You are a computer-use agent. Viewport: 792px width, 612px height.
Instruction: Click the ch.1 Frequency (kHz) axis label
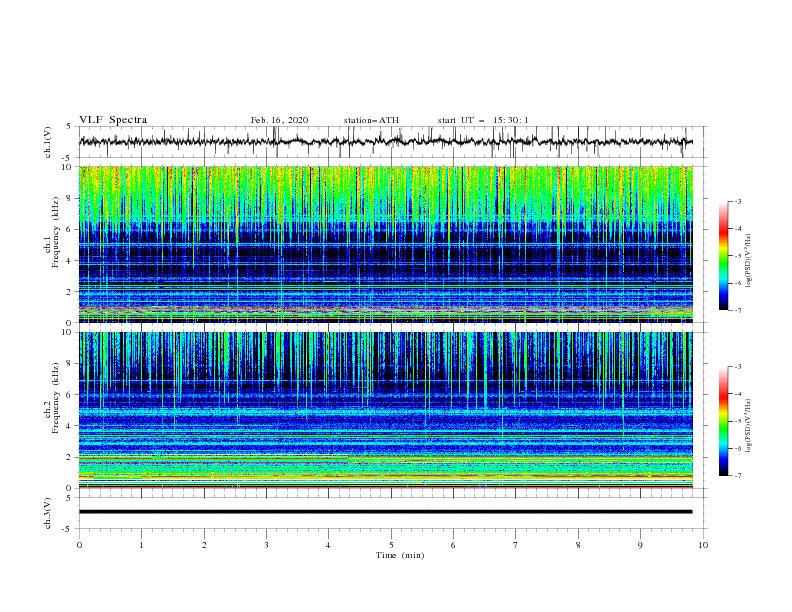[x=52, y=232]
